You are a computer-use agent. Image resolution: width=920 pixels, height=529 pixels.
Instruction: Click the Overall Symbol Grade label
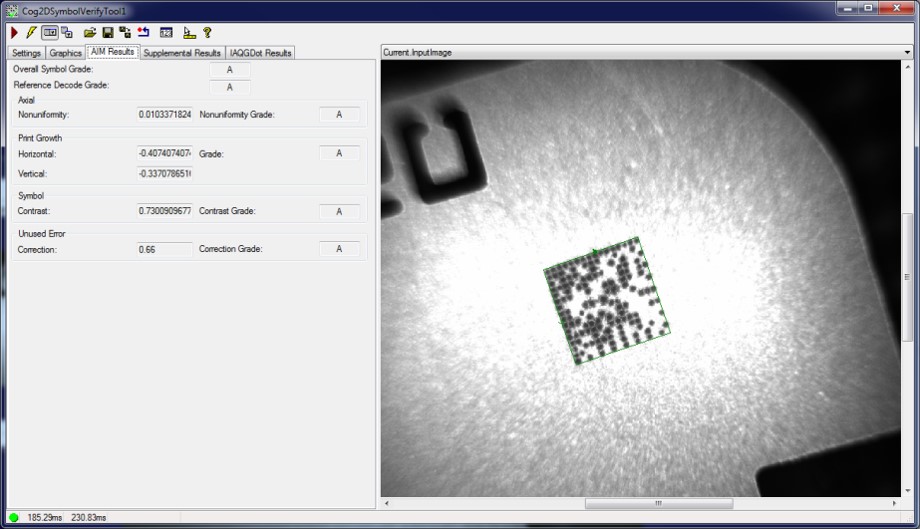coord(53,69)
